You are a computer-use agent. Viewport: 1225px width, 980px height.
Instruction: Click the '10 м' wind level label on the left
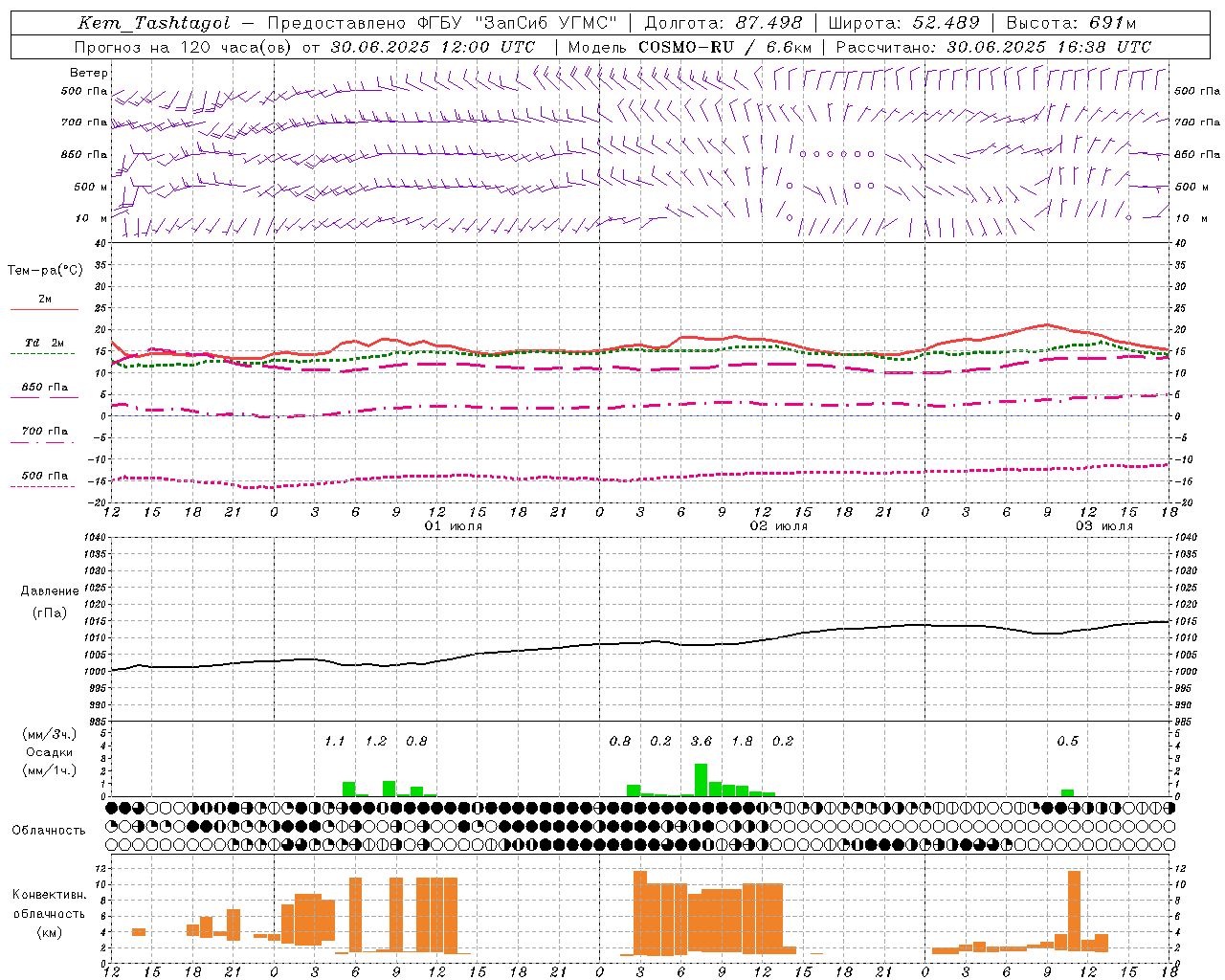92,219
